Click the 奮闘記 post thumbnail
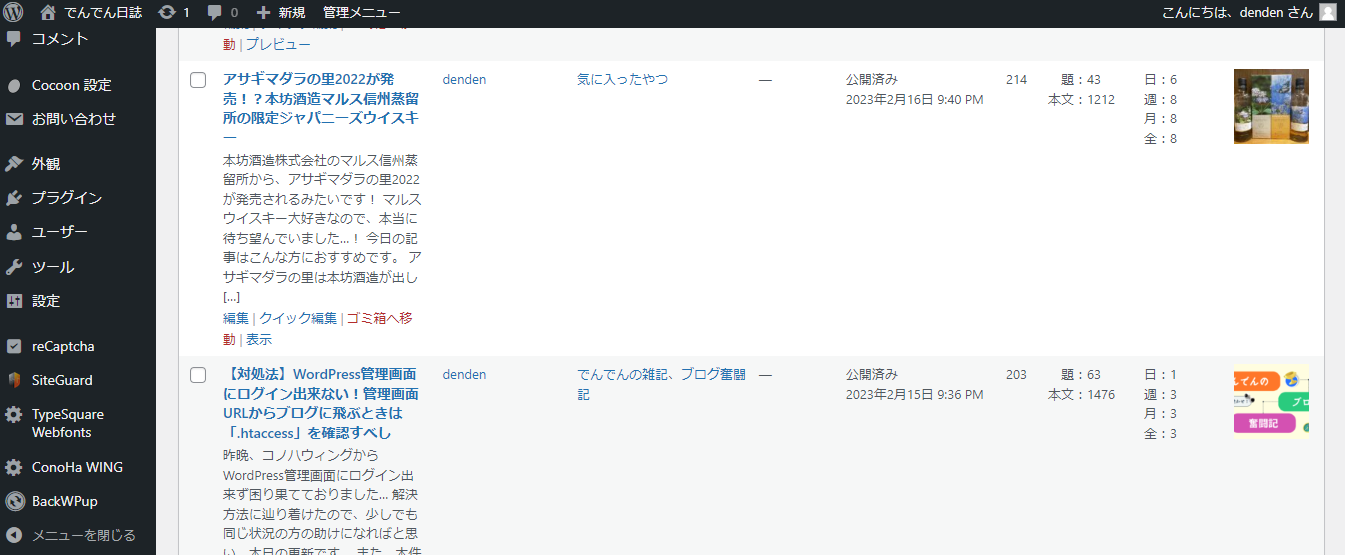 tap(1271, 399)
